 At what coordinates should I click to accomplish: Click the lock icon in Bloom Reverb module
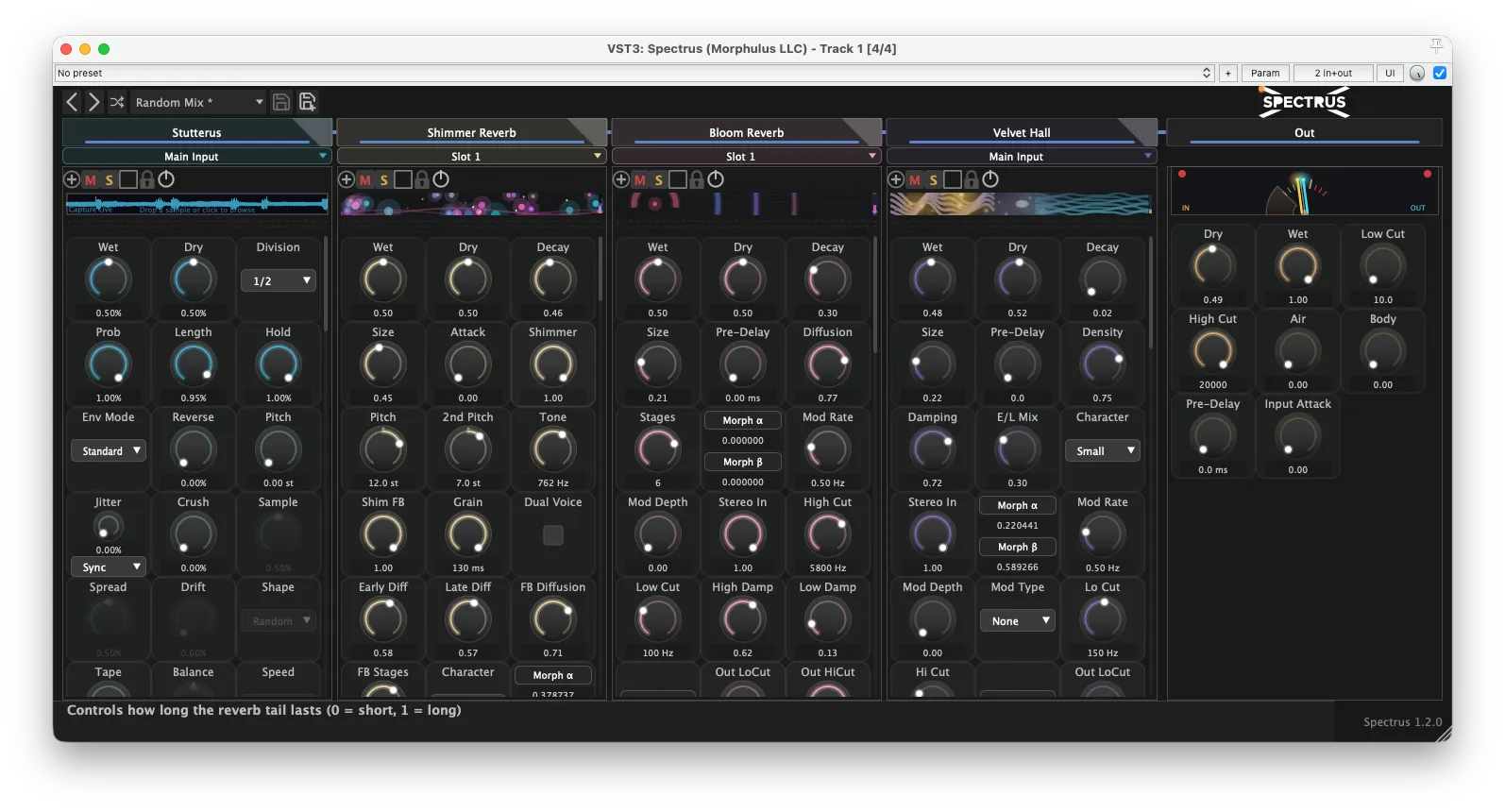click(x=697, y=179)
